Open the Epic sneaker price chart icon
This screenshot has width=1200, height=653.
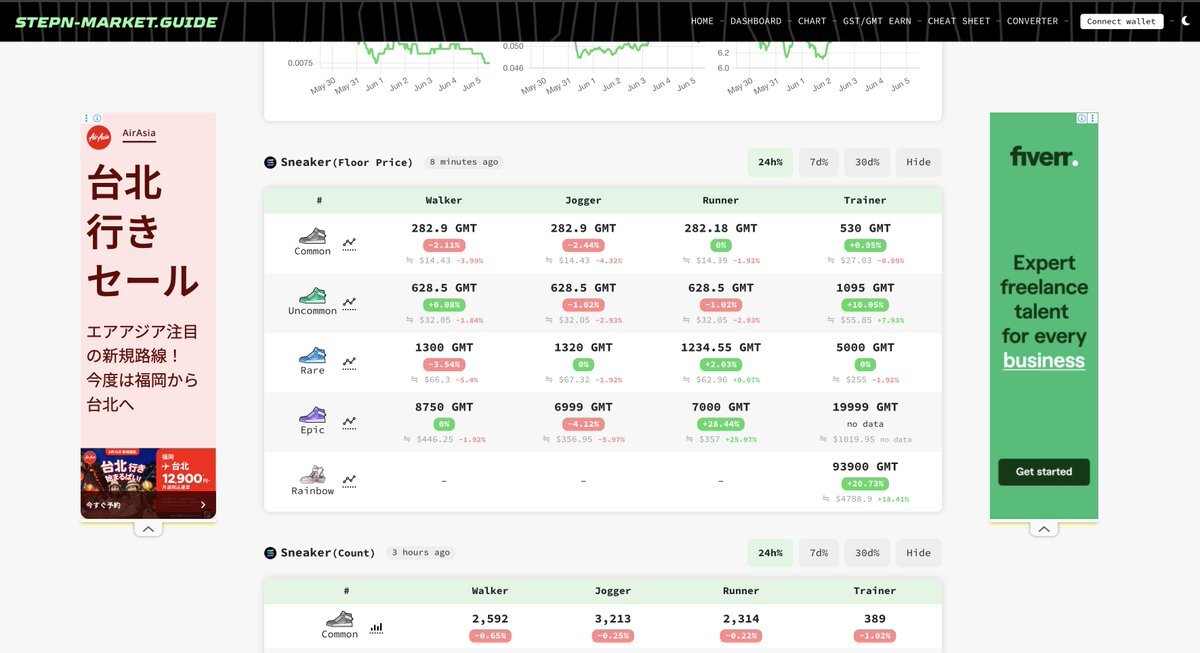pos(349,422)
